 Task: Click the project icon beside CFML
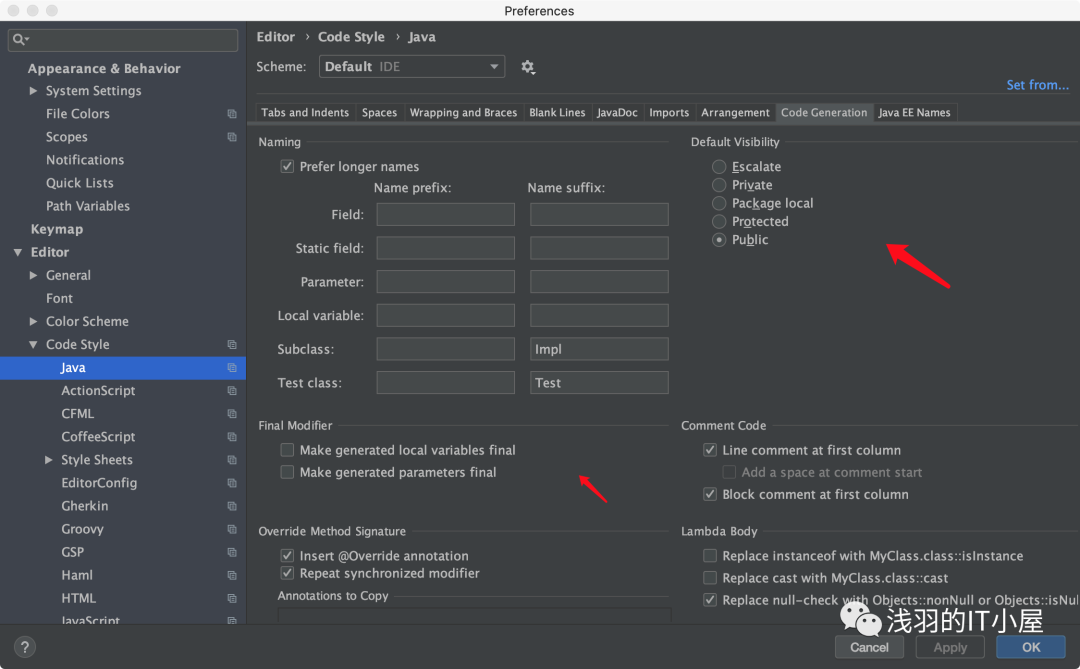232,414
